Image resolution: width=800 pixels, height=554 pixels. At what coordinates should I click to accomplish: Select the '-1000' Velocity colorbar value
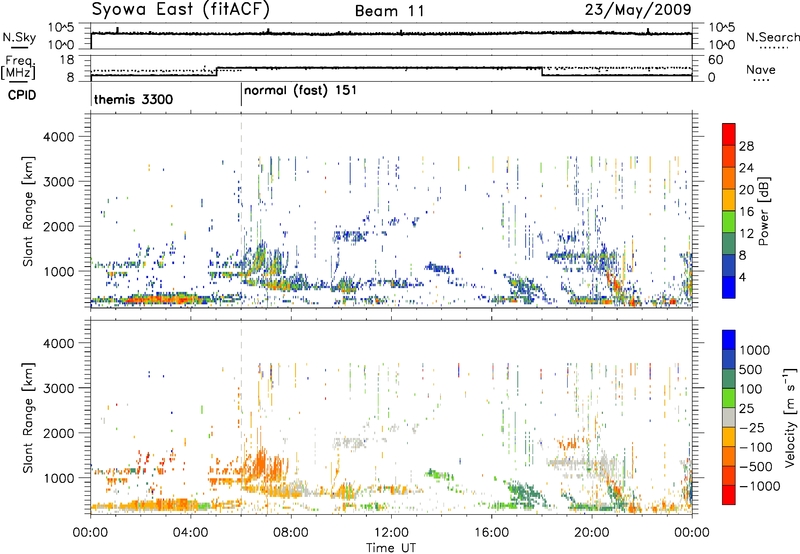point(760,486)
